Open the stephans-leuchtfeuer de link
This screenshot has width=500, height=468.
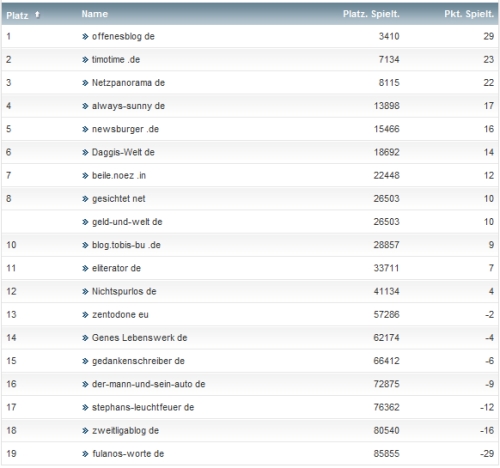(143, 407)
